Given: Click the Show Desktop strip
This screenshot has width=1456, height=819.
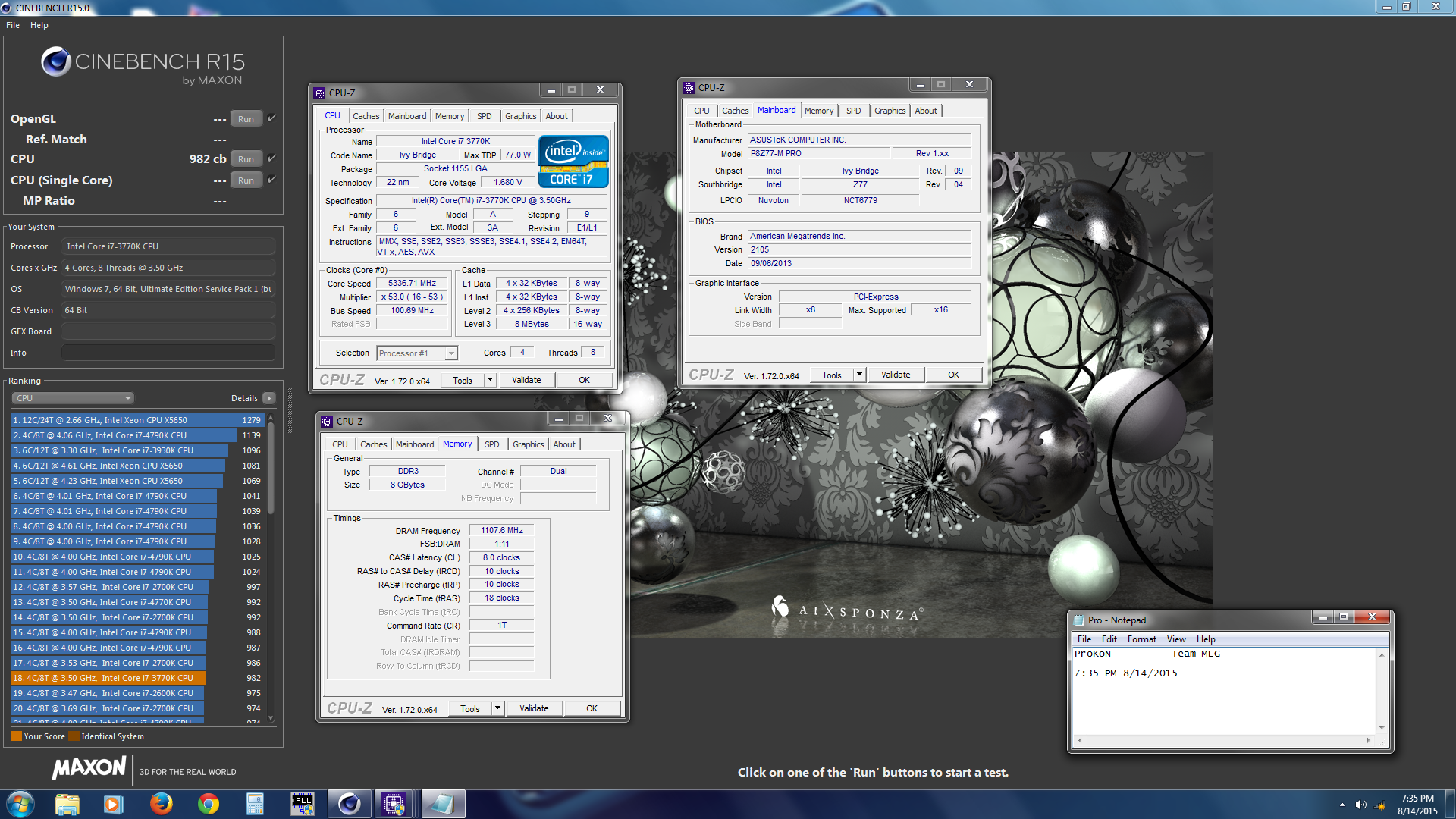Looking at the screenshot, I should (x=1450, y=805).
